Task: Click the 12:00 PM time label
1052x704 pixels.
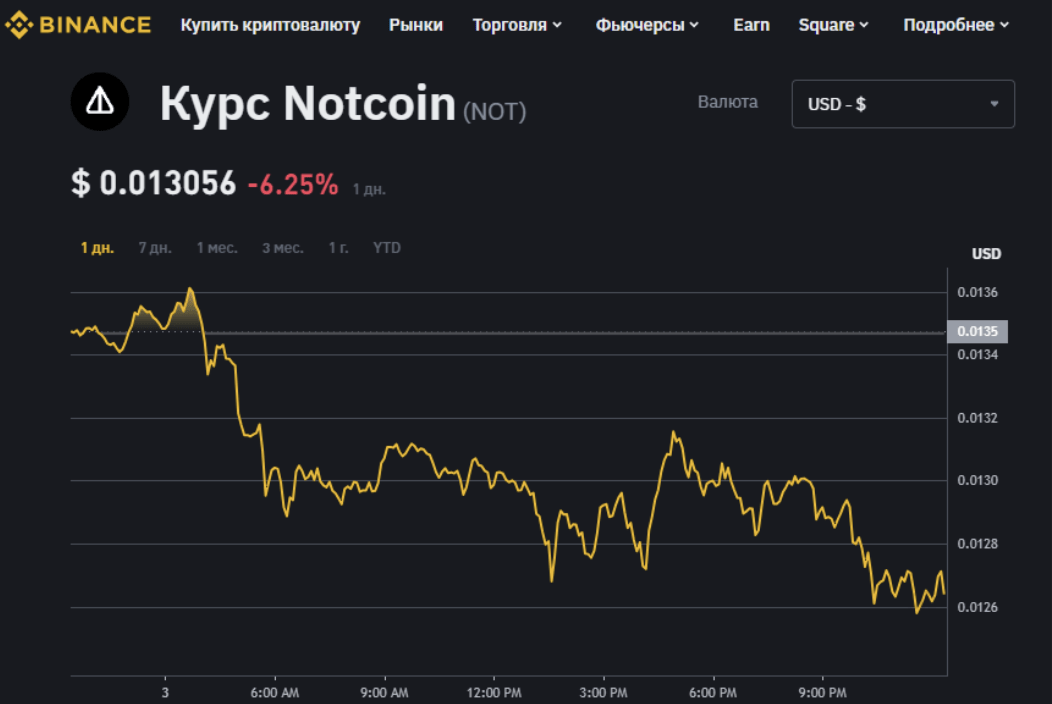Action: click(x=494, y=693)
